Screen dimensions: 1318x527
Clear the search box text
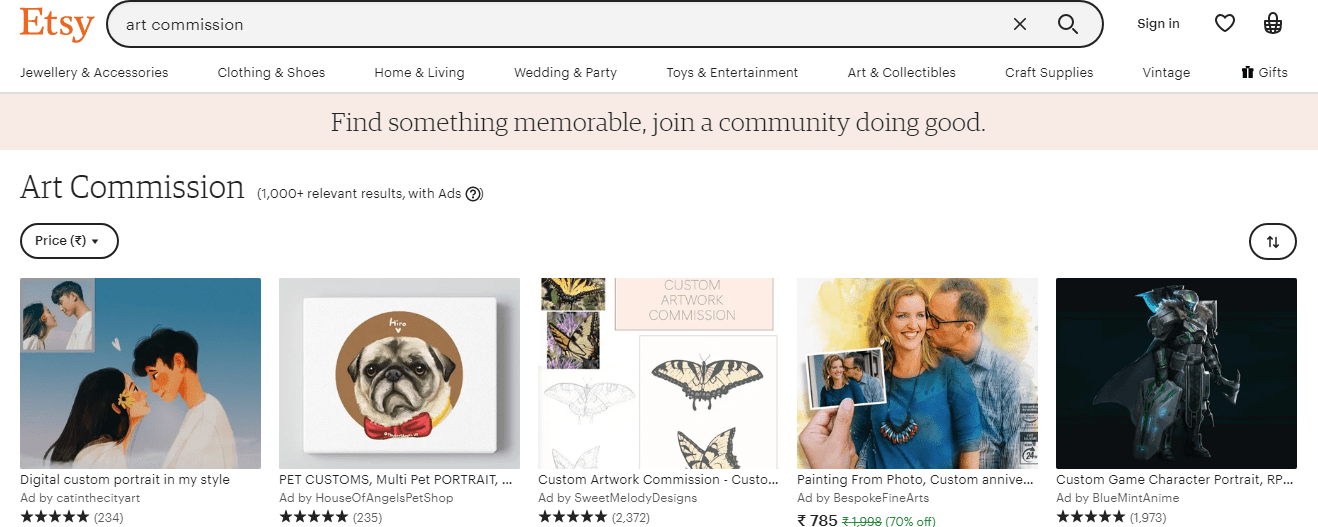1019,24
